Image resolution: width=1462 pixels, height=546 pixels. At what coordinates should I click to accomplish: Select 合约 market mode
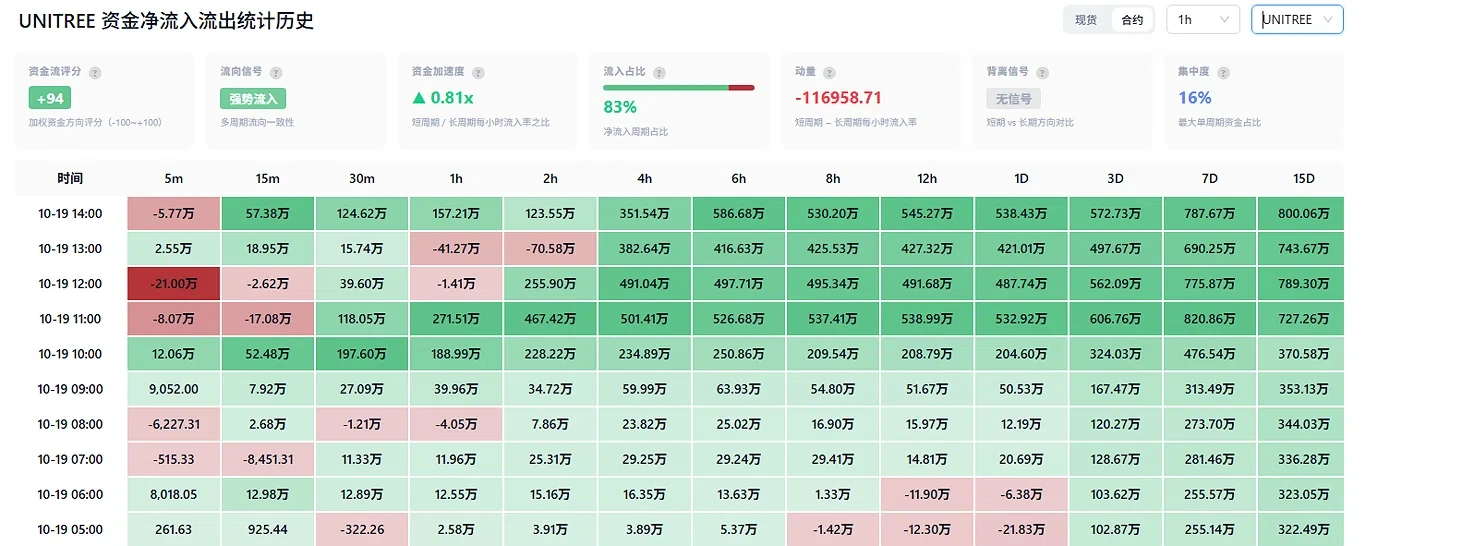(x=1132, y=20)
